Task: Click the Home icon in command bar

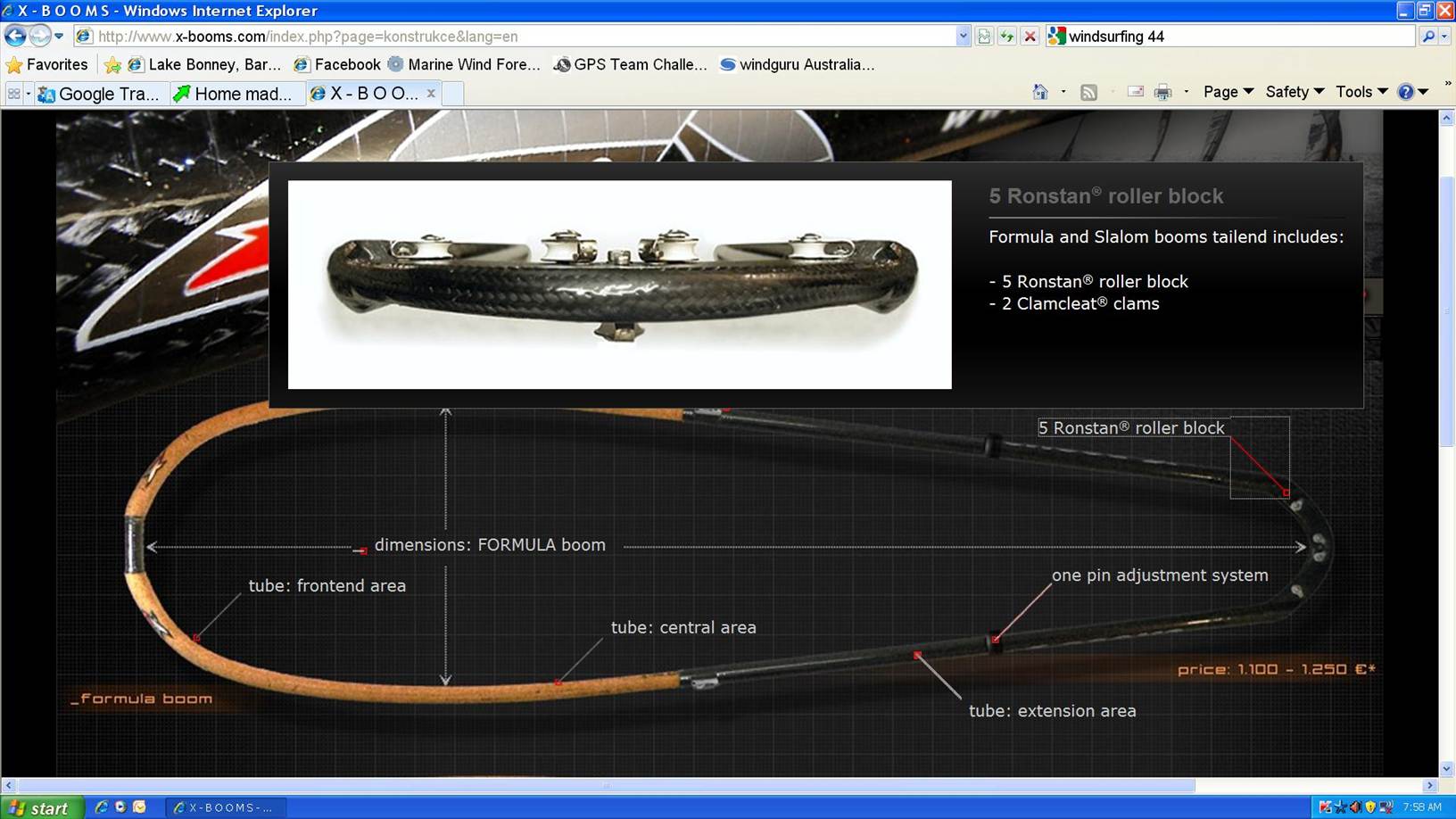Action: (1040, 92)
